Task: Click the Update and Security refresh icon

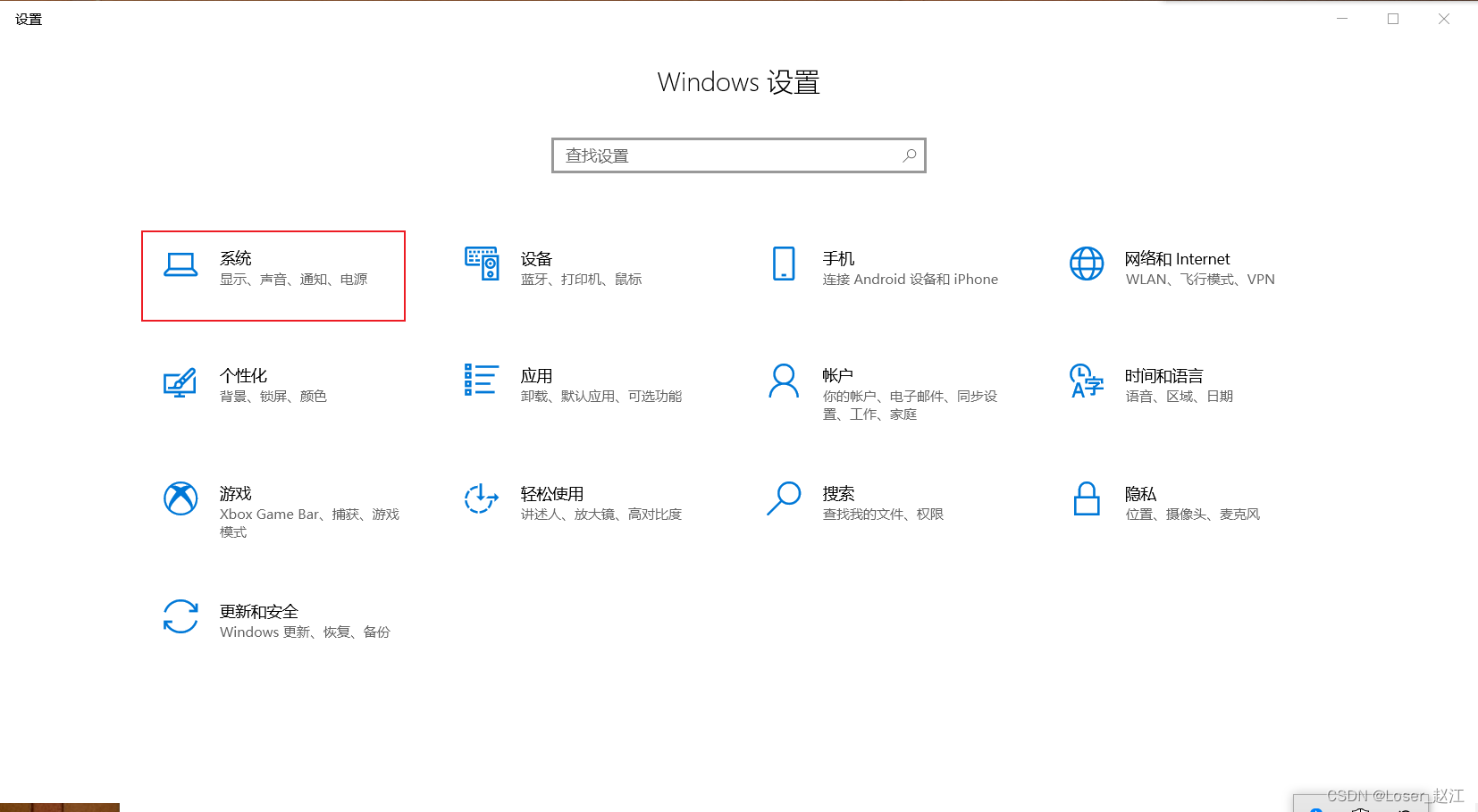Action: coord(181,616)
